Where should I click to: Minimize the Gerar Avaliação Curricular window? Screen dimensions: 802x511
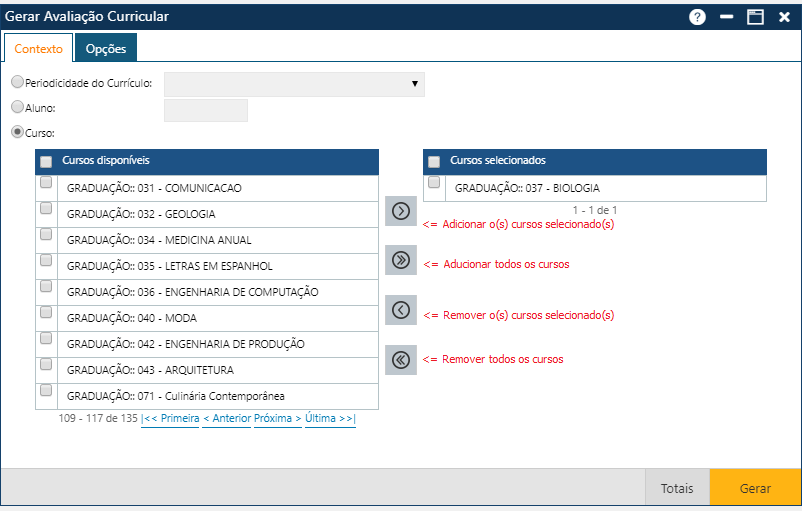point(726,17)
